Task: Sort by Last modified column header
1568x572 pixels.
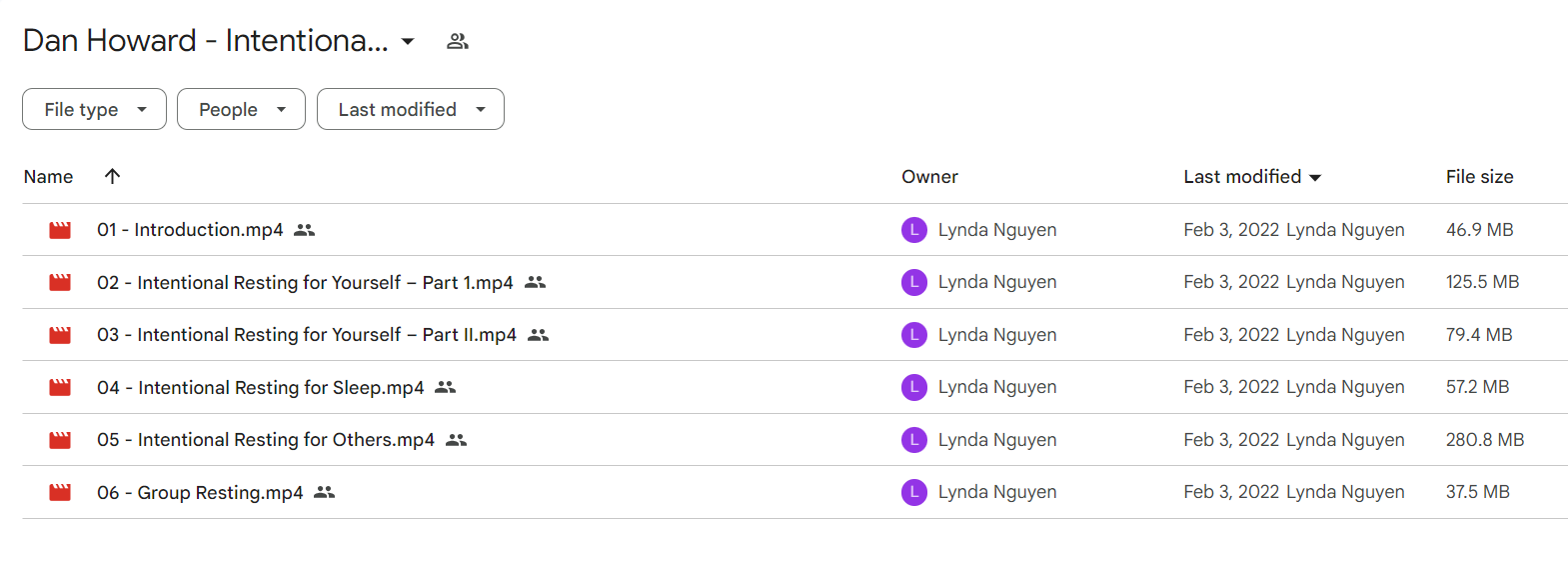Action: [x=1252, y=177]
